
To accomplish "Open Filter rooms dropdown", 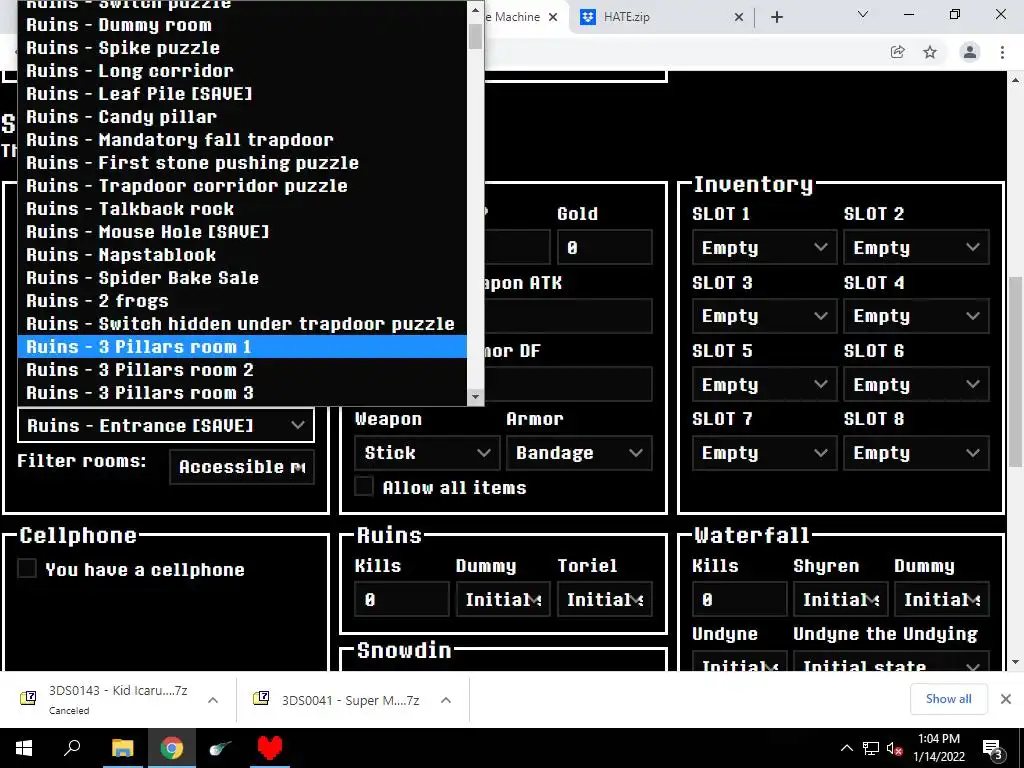I will pos(242,467).
